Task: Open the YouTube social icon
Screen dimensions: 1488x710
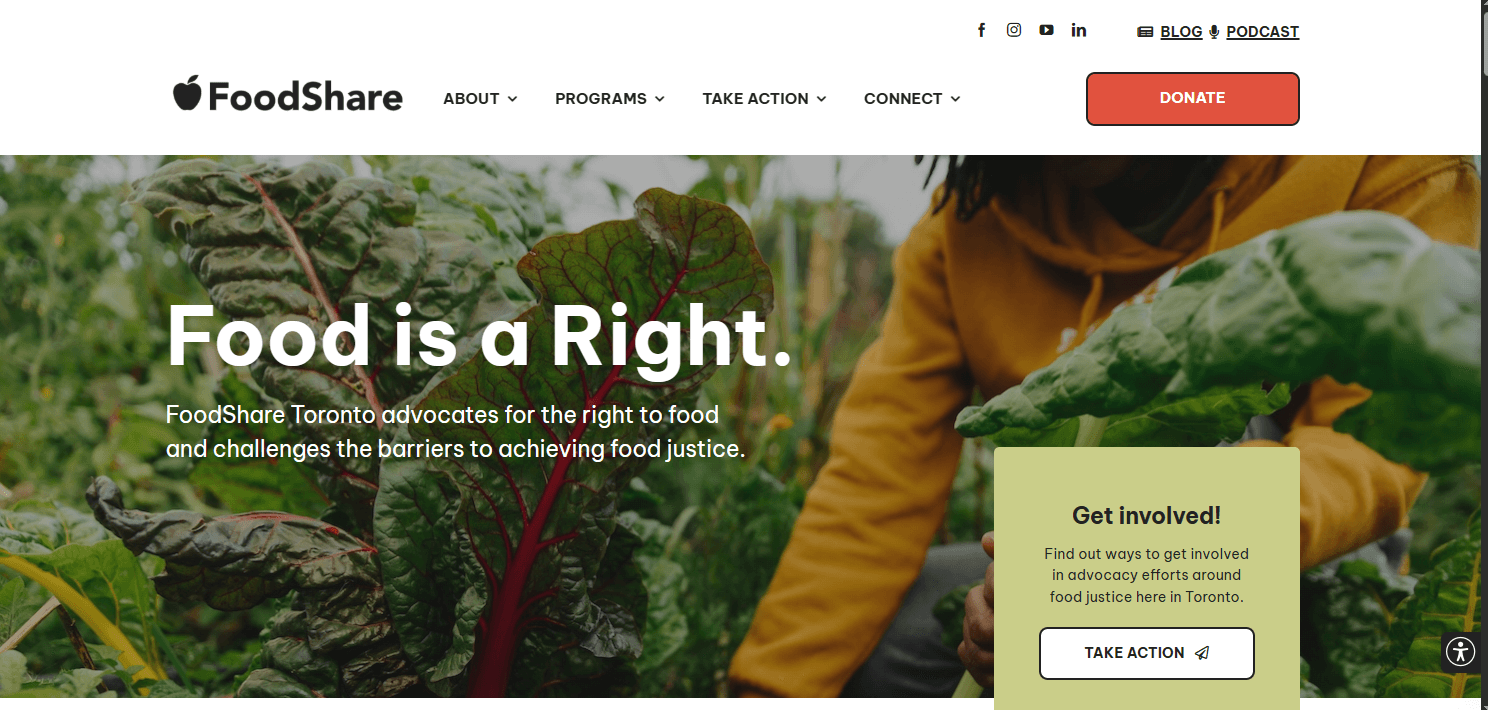Action: [x=1046, y=30]
